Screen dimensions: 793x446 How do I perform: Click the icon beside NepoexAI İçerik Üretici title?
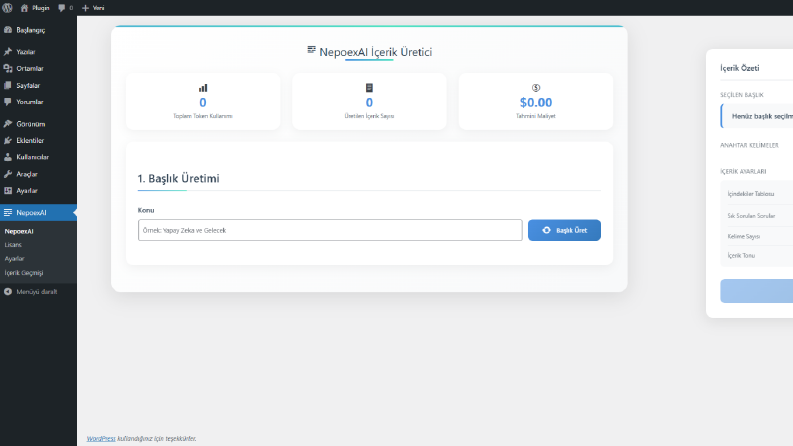[312, 50]
